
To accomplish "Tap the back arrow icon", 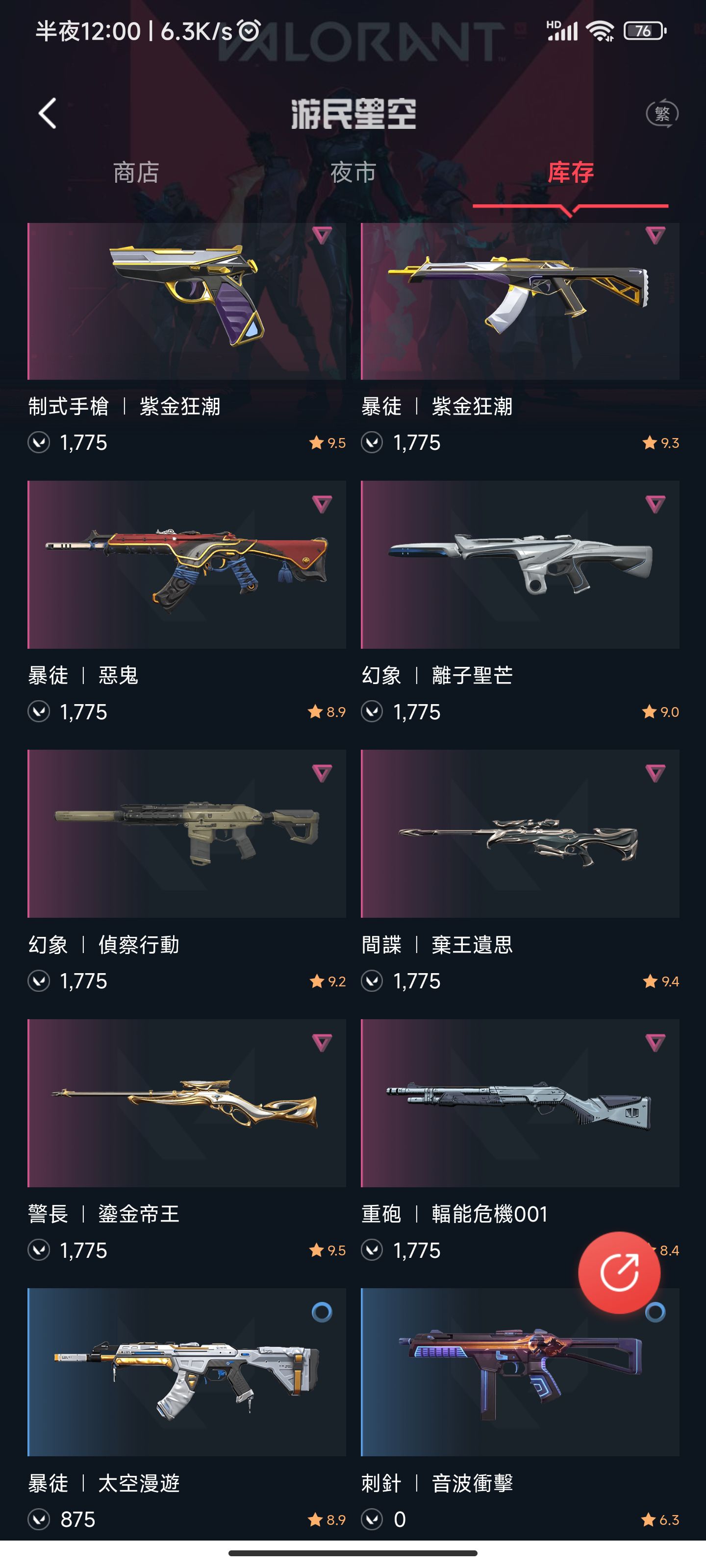I will click(x=48, y=113).
